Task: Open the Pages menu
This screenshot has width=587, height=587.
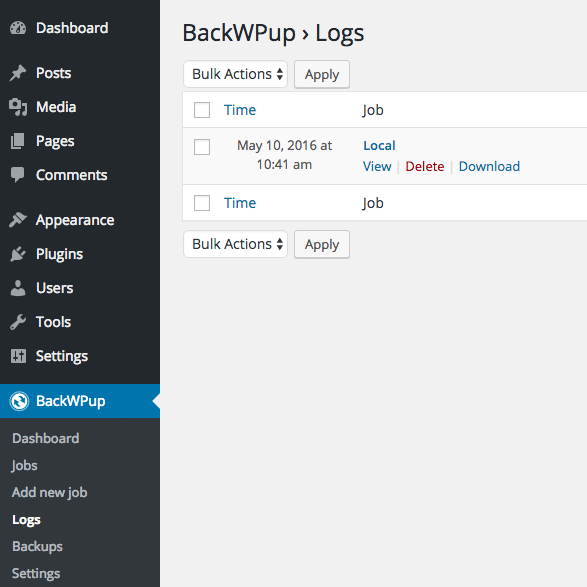Action: pyautogui.click(x=55, y=142)
